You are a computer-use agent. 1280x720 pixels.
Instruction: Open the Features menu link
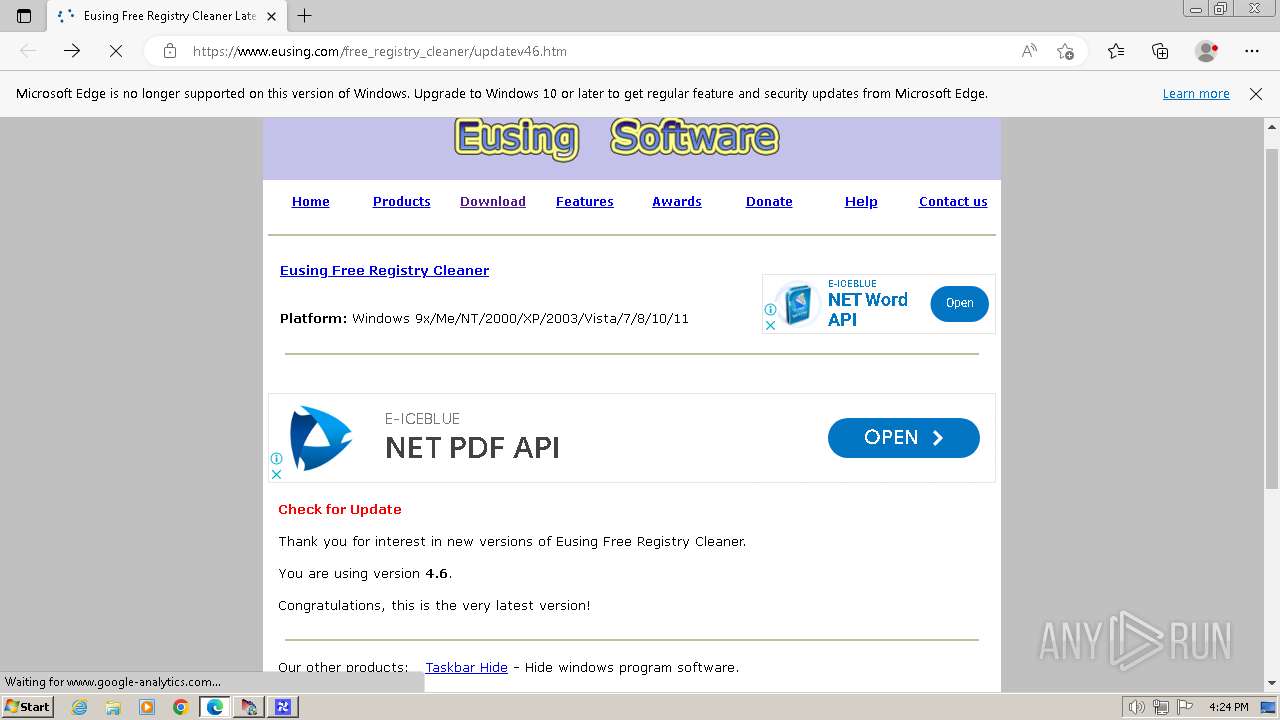[585, 202]
